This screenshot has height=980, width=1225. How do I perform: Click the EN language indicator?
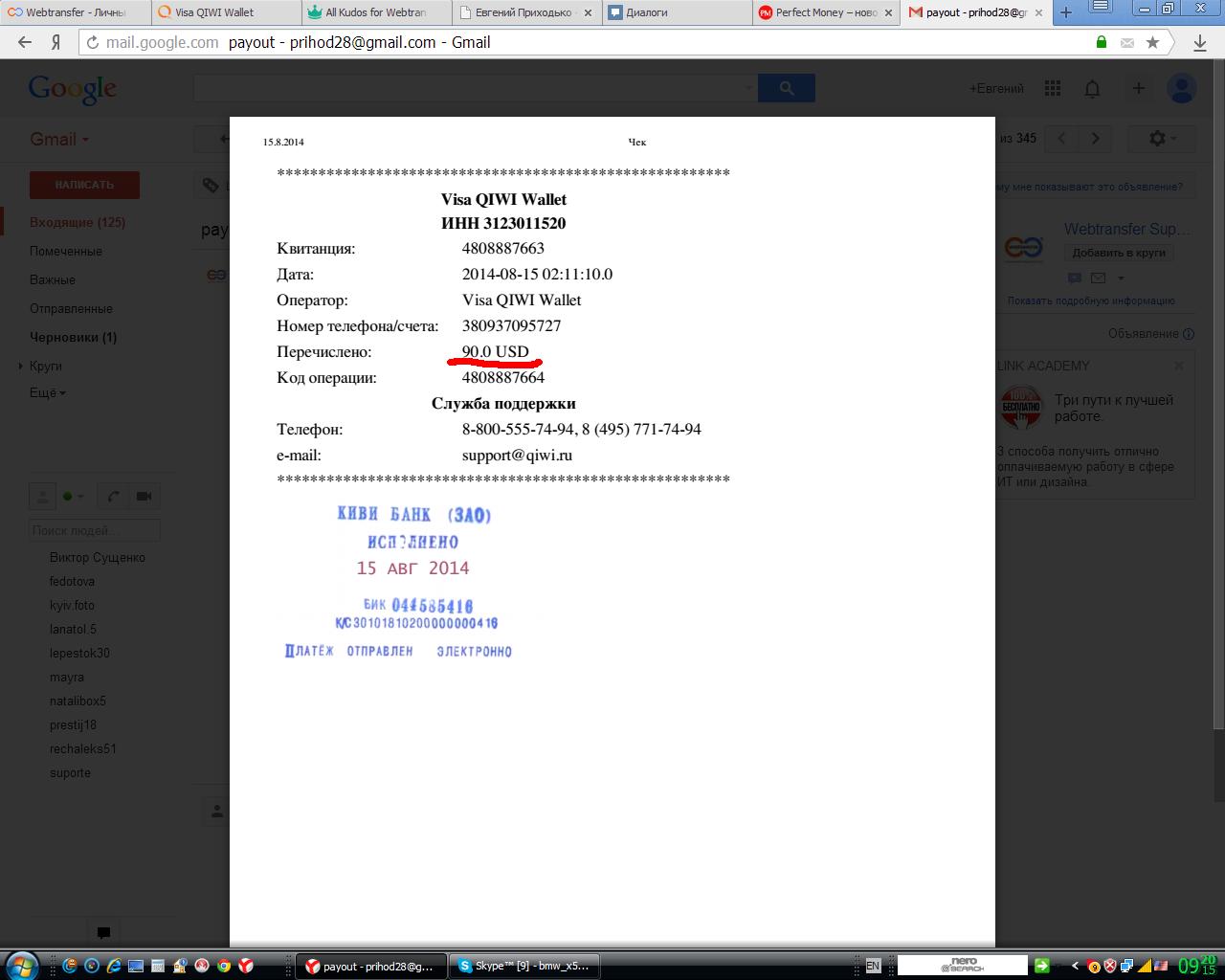pos(873,967)
